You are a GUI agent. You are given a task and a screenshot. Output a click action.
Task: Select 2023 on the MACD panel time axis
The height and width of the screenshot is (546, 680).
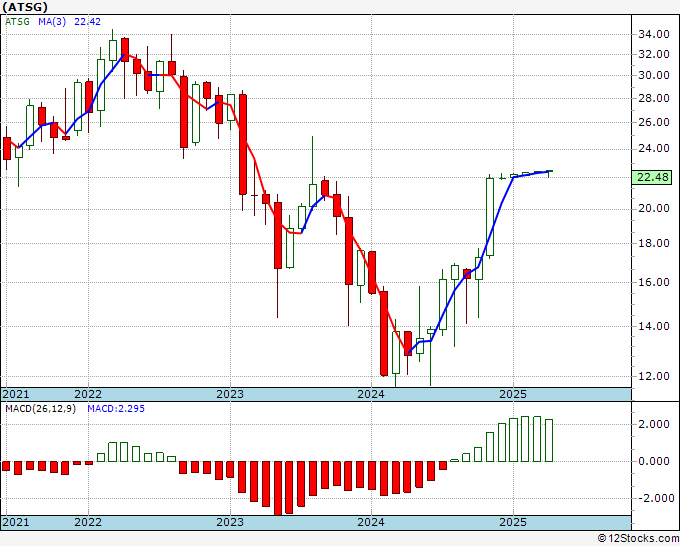click(230, 522)
